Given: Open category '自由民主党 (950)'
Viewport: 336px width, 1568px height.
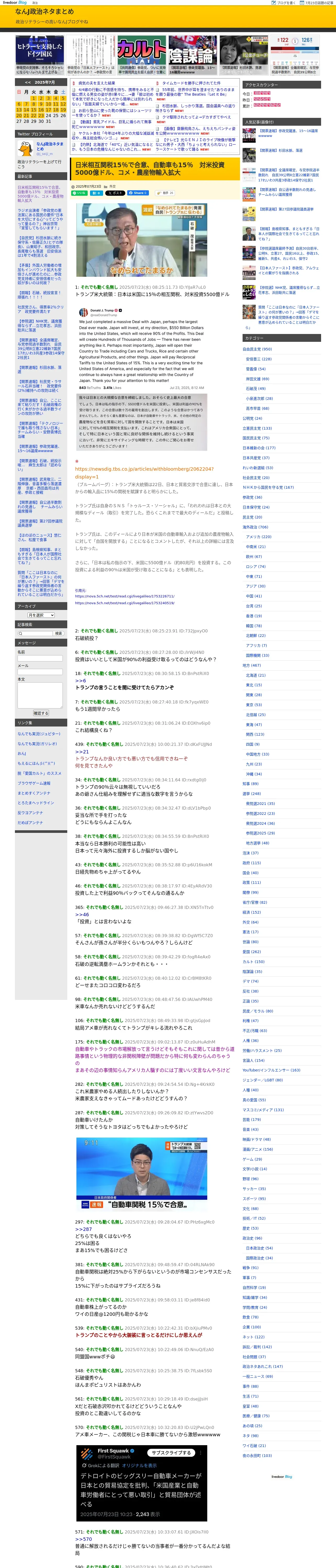Looking at the screenshot, I should [x=257, y=349].
